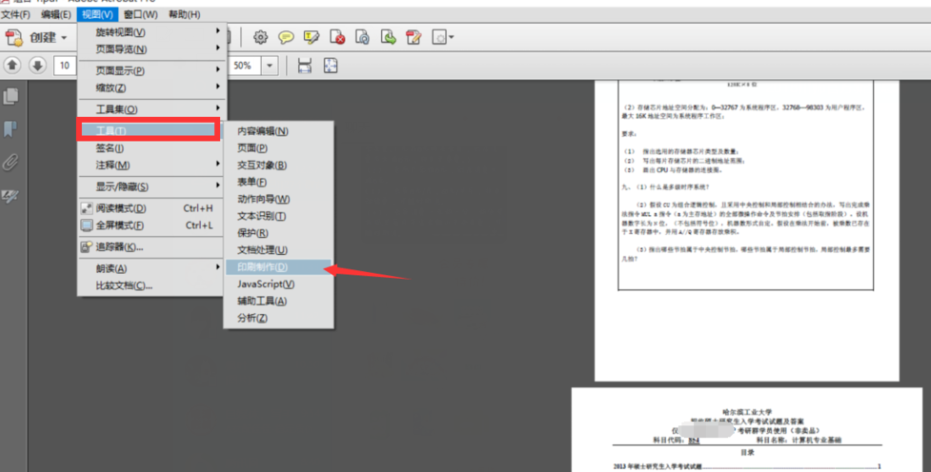The height and width of the screenshot is (472, 931).
Task: Select 文本识别(T) in the tools submenu
Action: pos(278,216)
